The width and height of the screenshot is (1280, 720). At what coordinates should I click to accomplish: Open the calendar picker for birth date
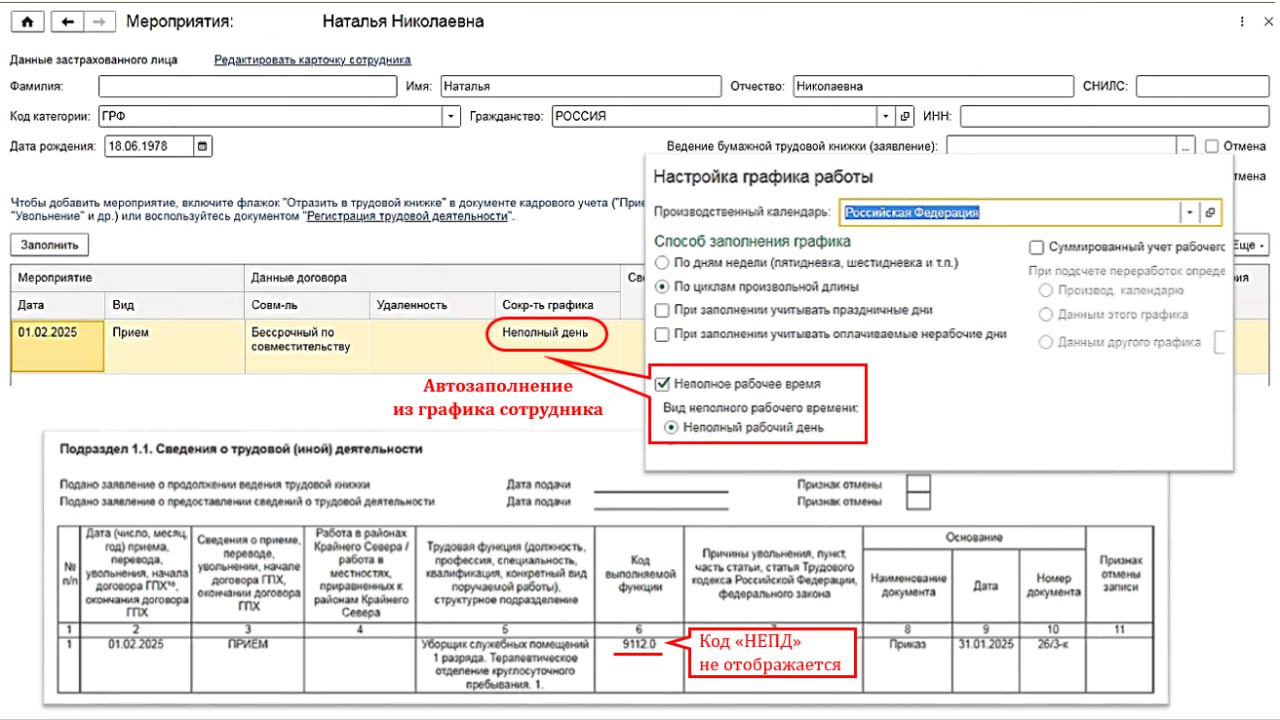203,146
